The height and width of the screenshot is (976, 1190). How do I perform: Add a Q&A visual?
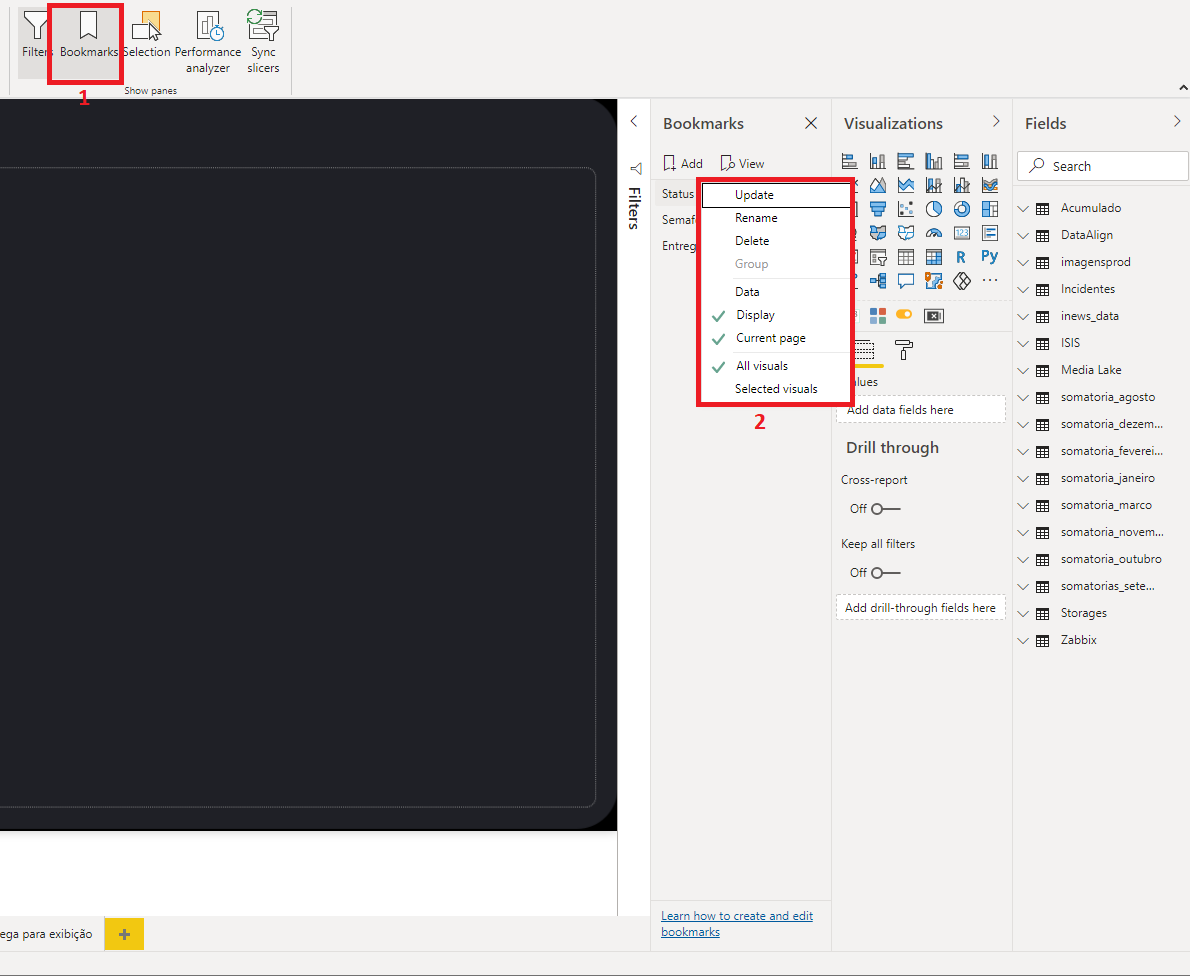[905, 282]
